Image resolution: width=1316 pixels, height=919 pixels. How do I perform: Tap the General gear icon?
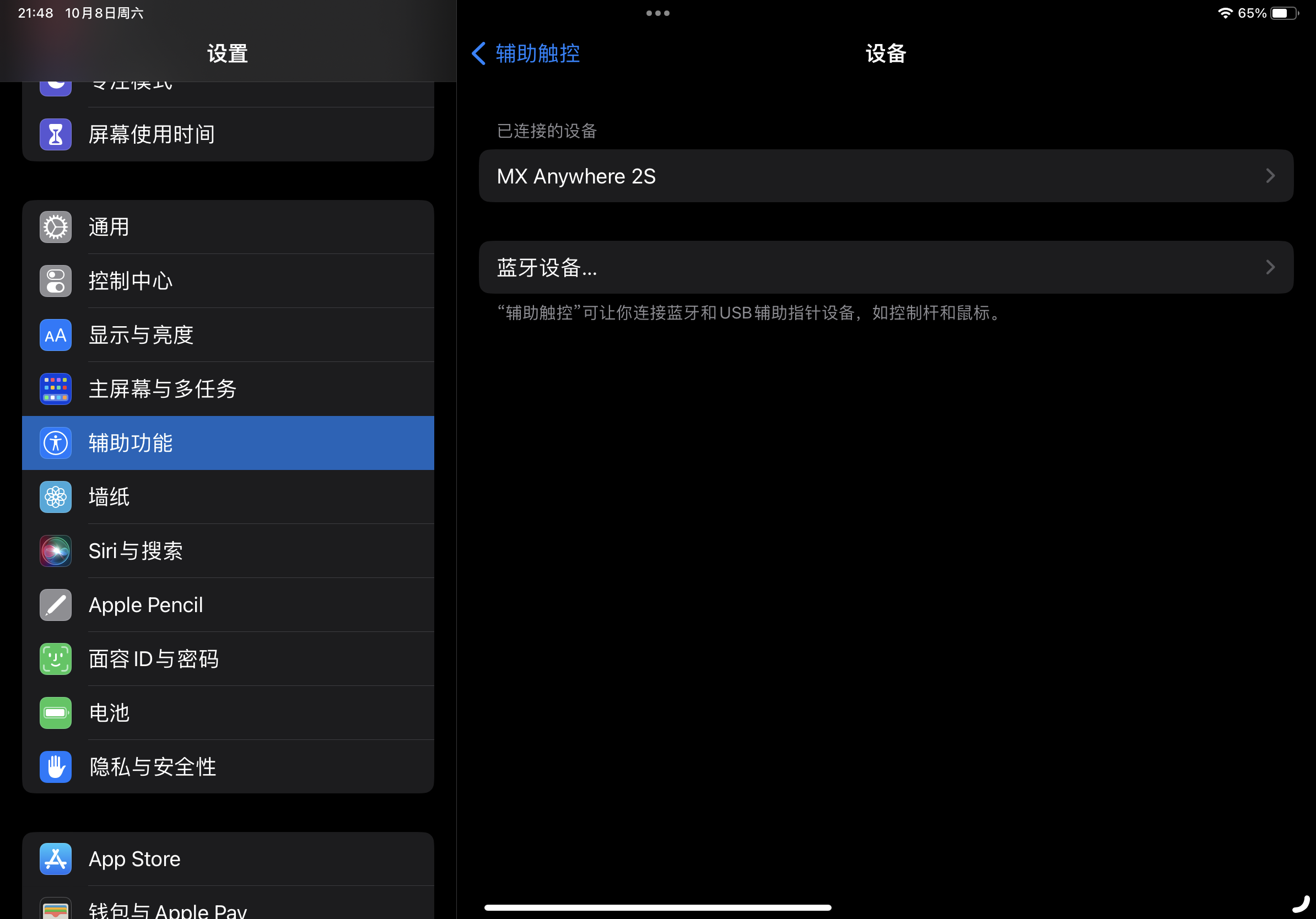click(x=56, y=228)
